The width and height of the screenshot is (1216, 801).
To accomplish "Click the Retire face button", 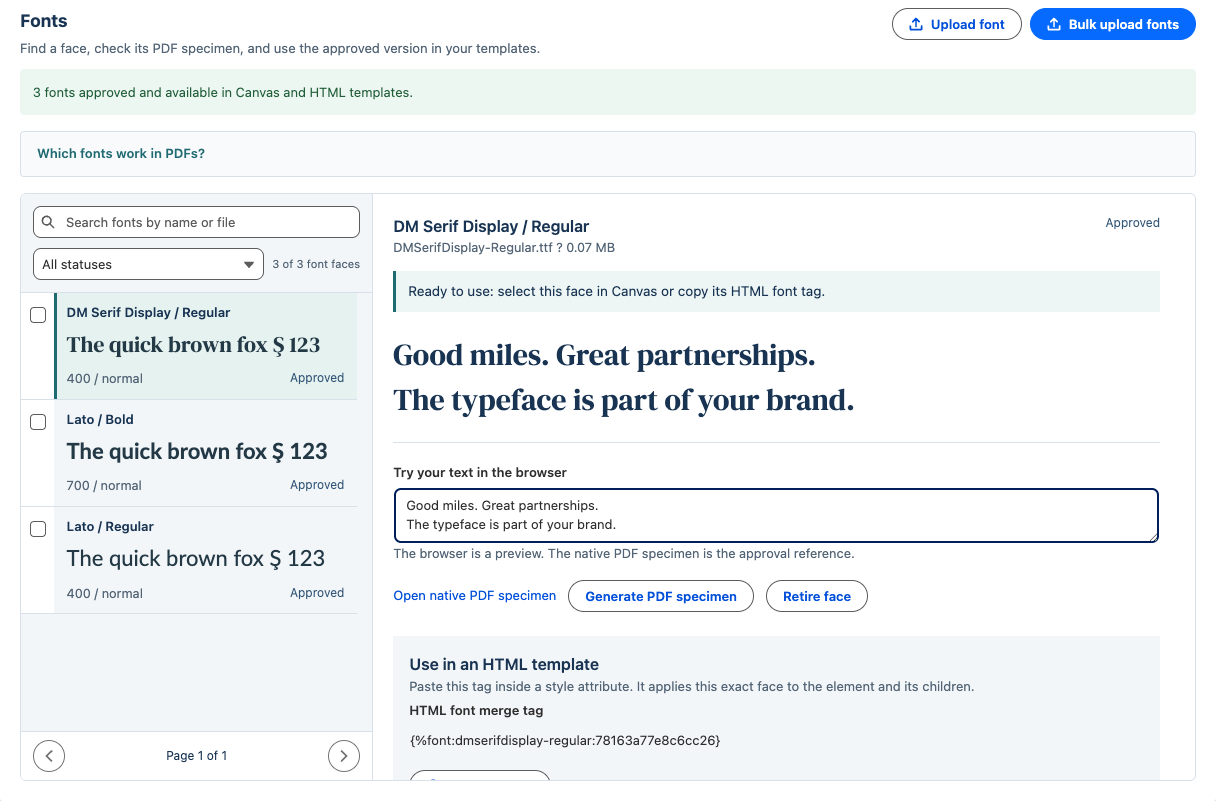I will (817, 596).
